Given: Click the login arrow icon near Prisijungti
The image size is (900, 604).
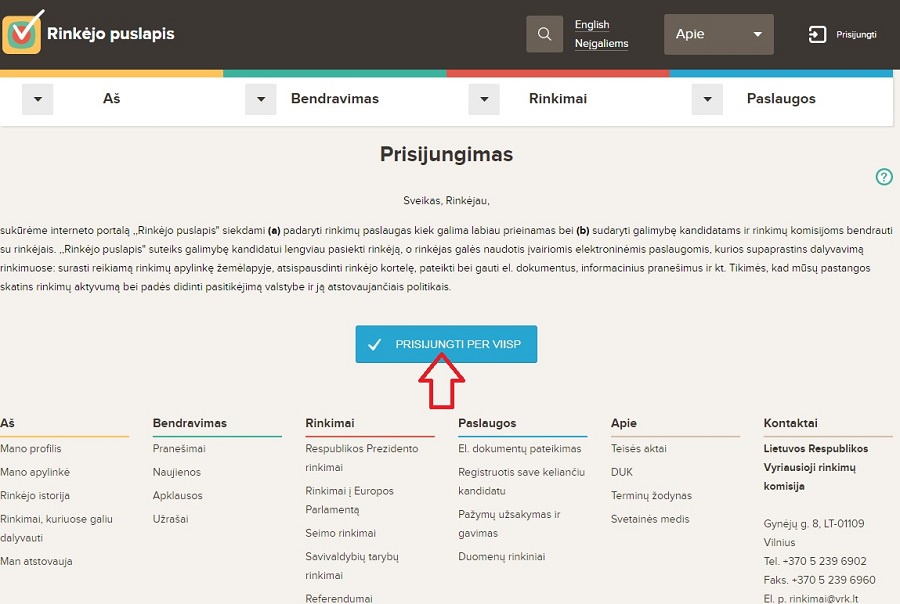Looking at the screenshot, I should coord(817,34).
